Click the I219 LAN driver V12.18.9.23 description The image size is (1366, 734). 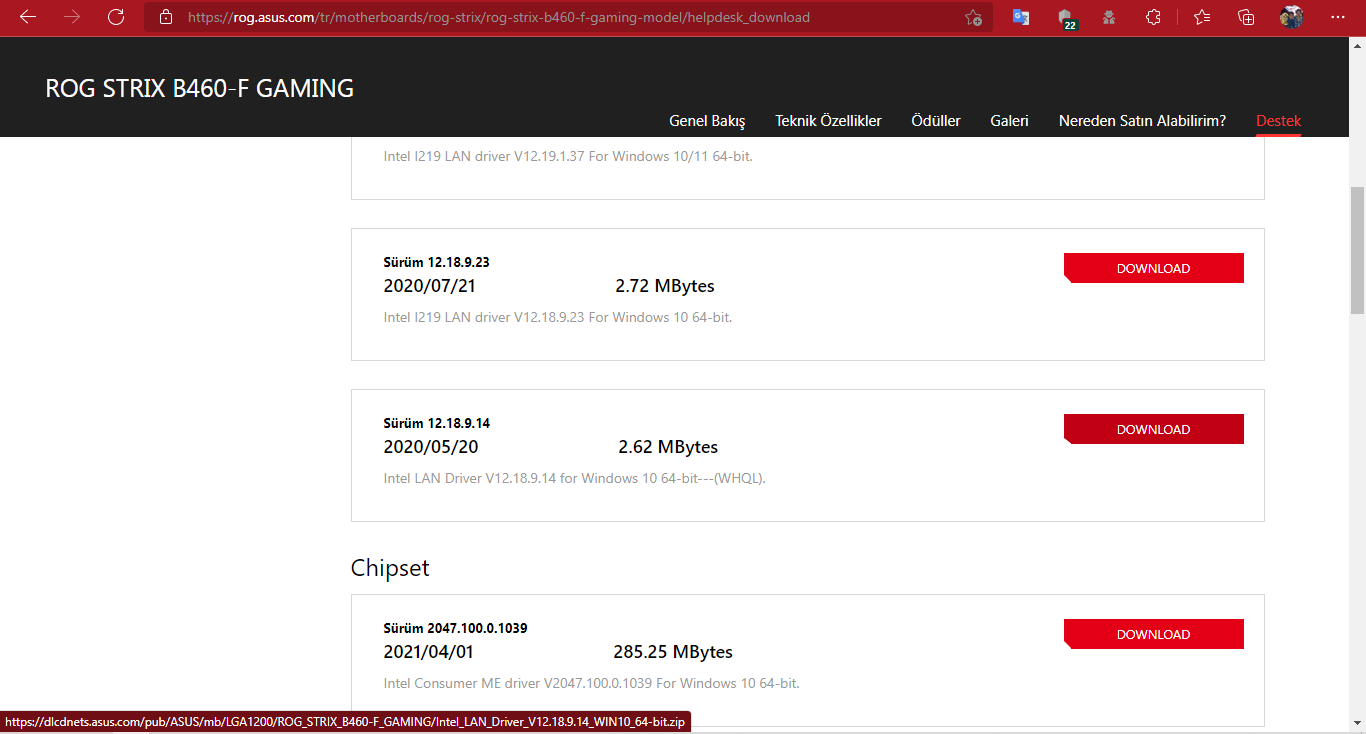click(x=558, y=317)
